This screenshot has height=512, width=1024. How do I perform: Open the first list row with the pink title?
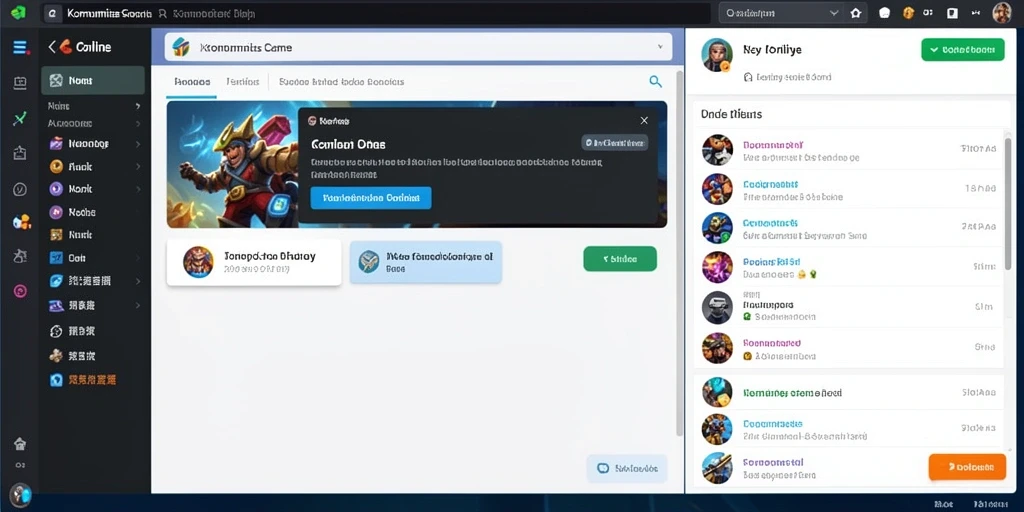[848, 151]
